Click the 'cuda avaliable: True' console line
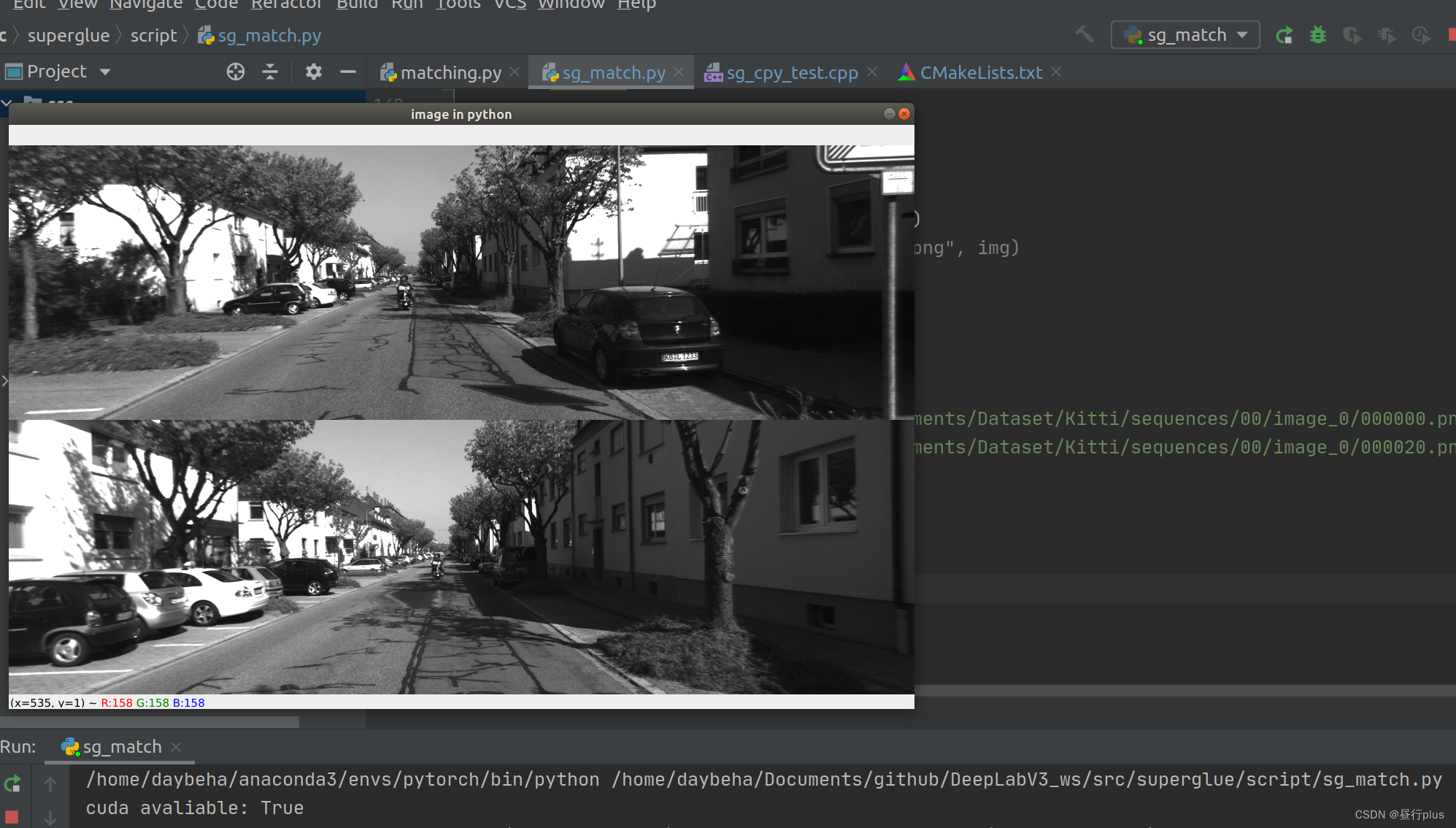Viewport: 1456px width, 828px height. pos(195,808)
